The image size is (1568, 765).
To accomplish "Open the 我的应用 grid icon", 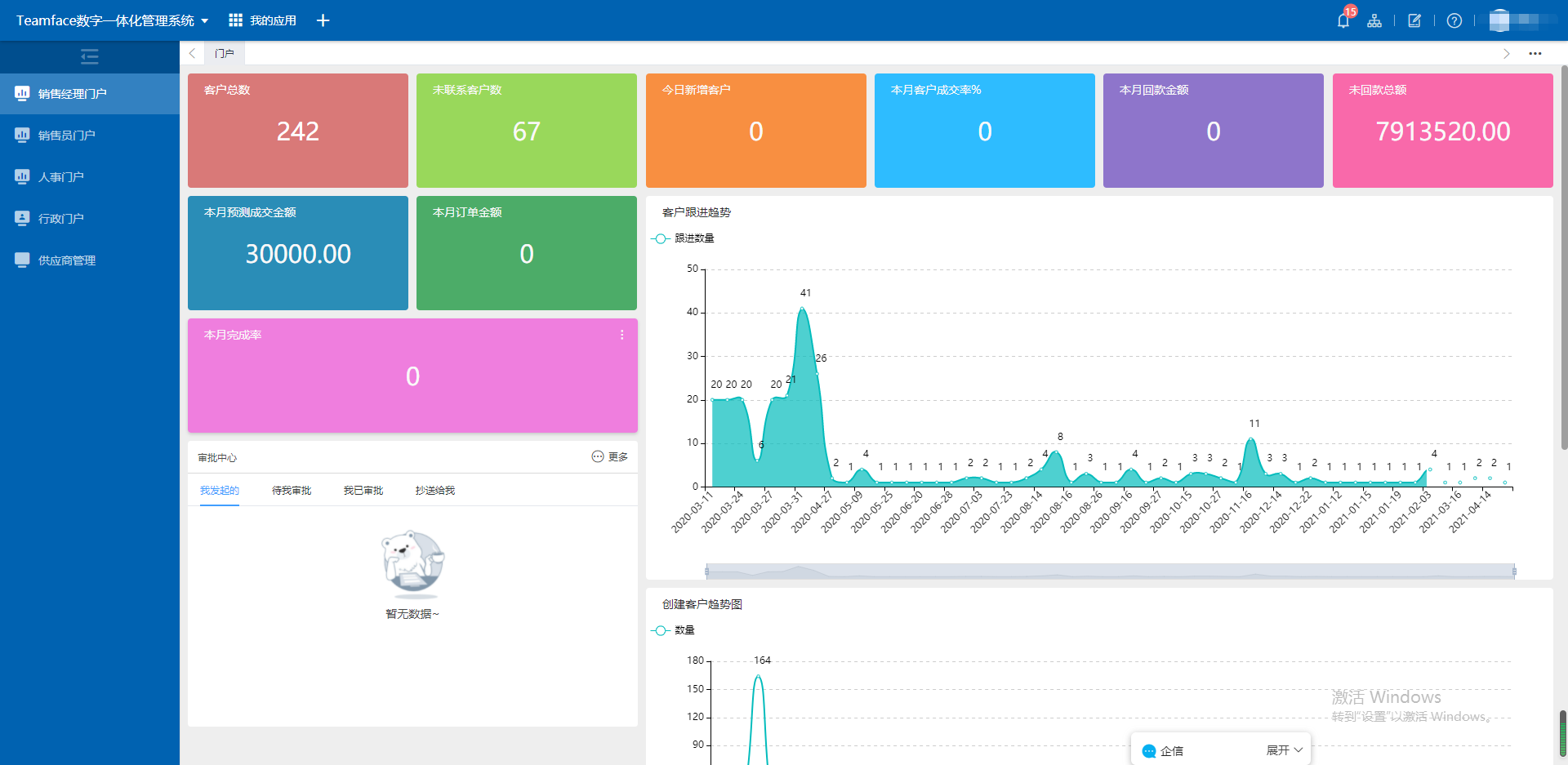I will (236, 20).
